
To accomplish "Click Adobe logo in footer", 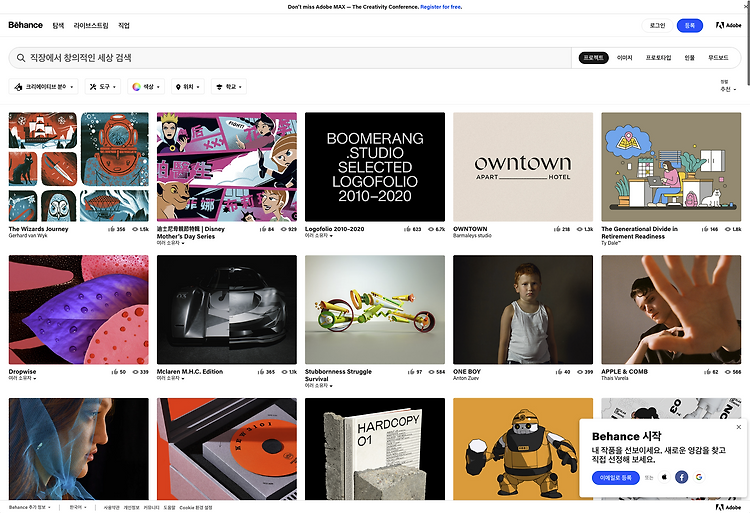I will click(728, 507).
